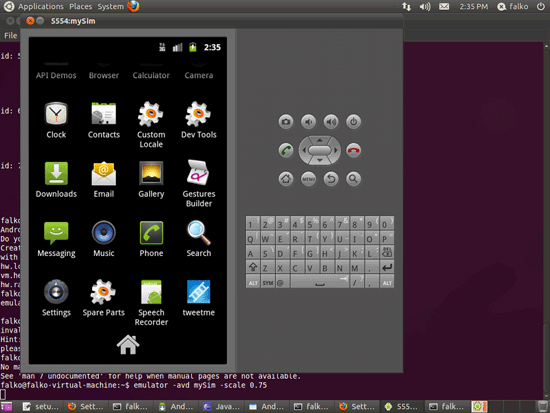Click the D-pad center button
This screenshot has height=413, width=550.
320,150
